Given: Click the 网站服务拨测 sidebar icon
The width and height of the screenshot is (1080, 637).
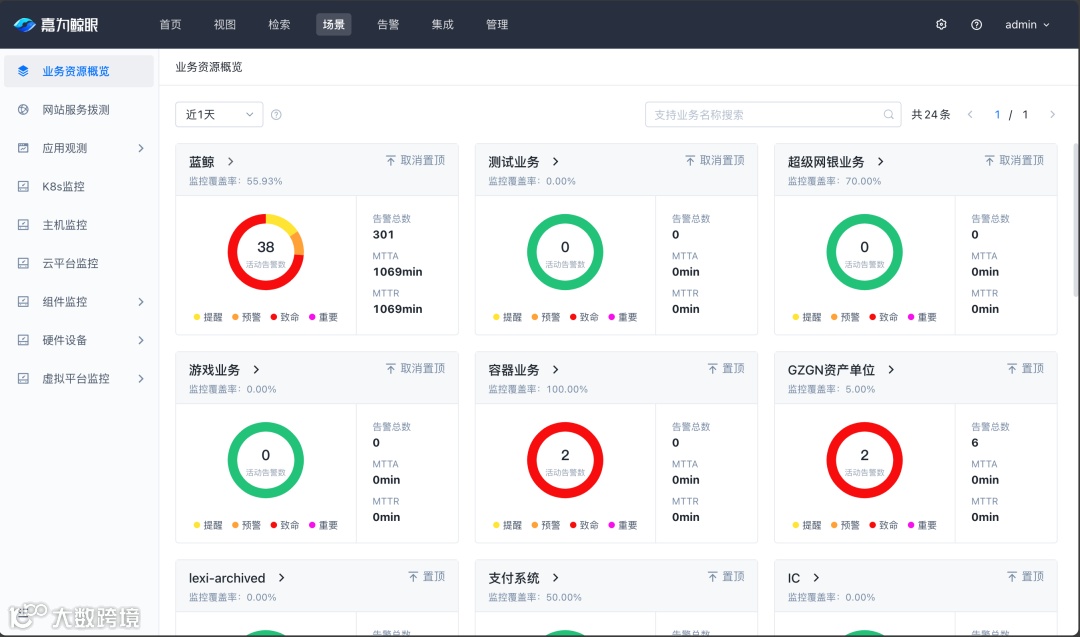Looking at the screenshot, I should point(23,109).
